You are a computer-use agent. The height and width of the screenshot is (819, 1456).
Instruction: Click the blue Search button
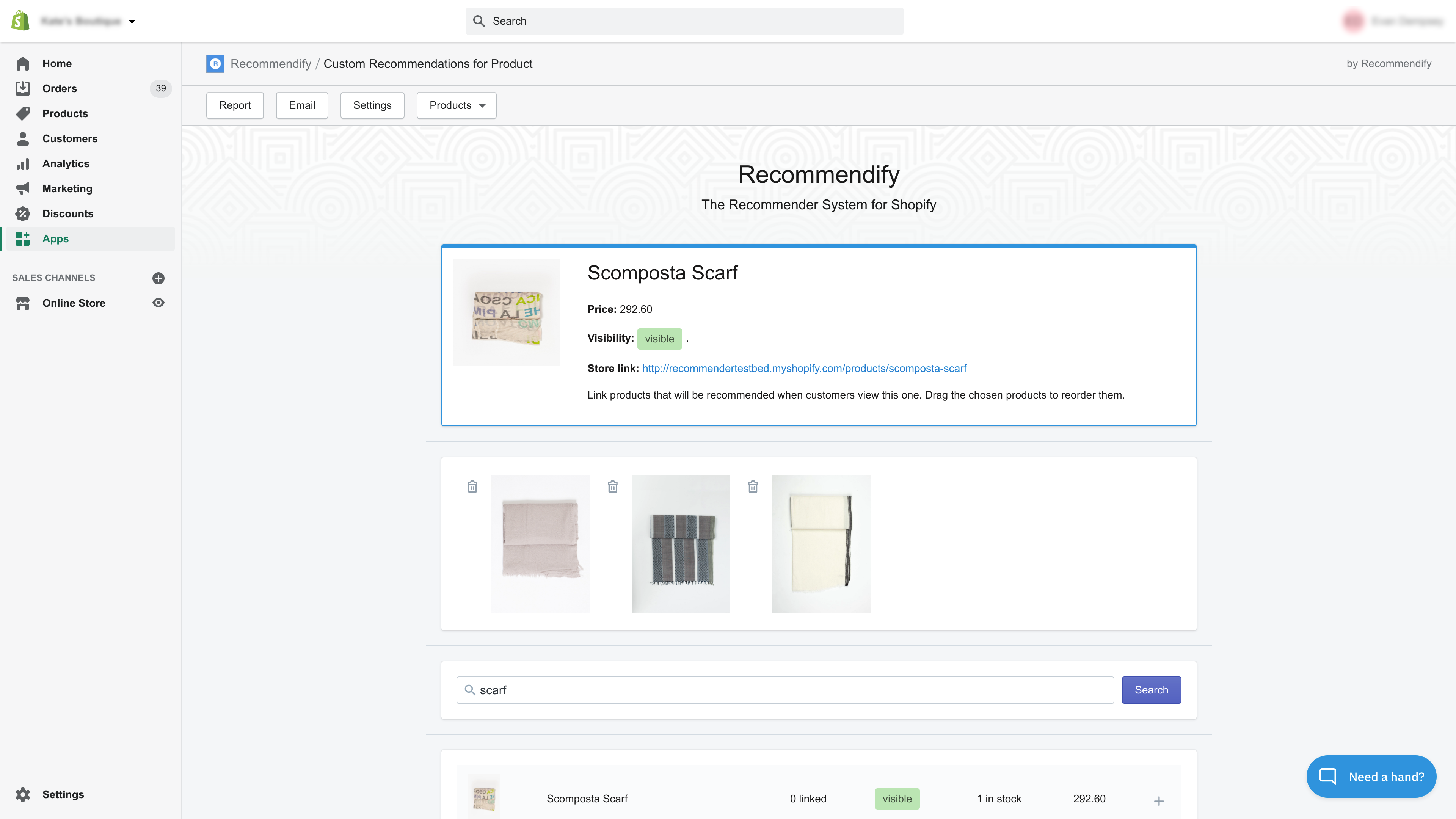tap(1151, 690)
